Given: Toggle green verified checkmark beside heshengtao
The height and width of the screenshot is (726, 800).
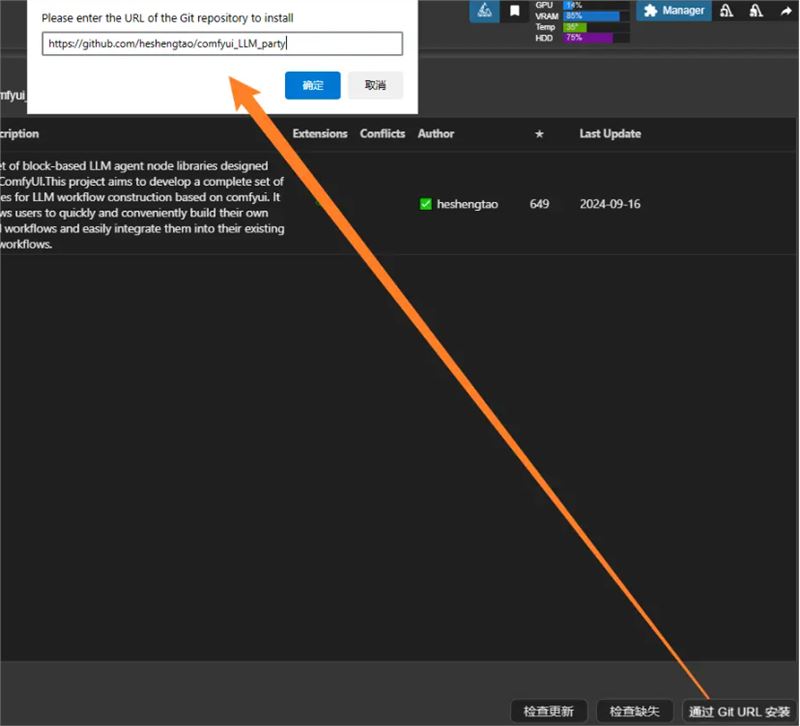Looking at the screenshot, I should pos(426,204).
